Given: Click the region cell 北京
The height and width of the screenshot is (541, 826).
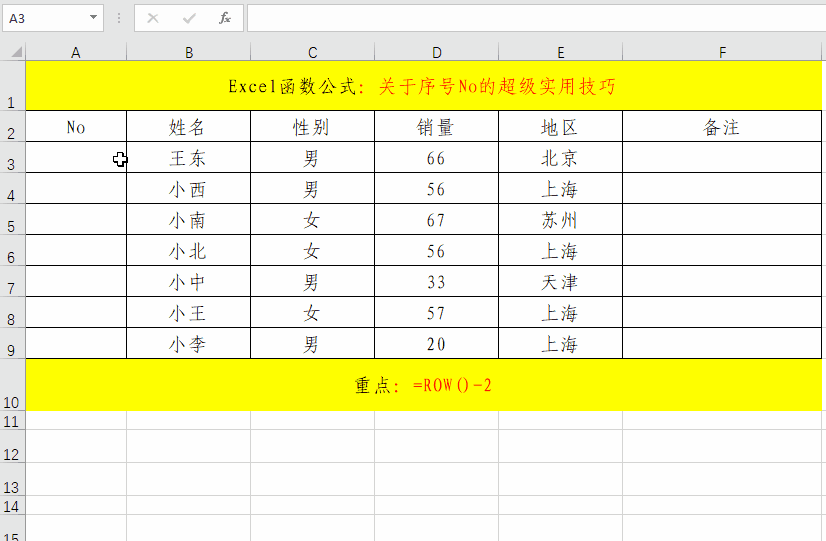Looking at the screenshot, I should click(x=560, y=158).
